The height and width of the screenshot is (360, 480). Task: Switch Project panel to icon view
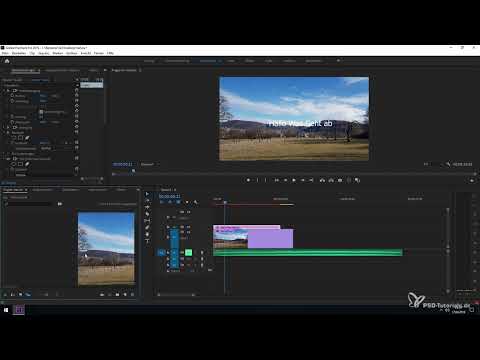(x=20, y=294)
